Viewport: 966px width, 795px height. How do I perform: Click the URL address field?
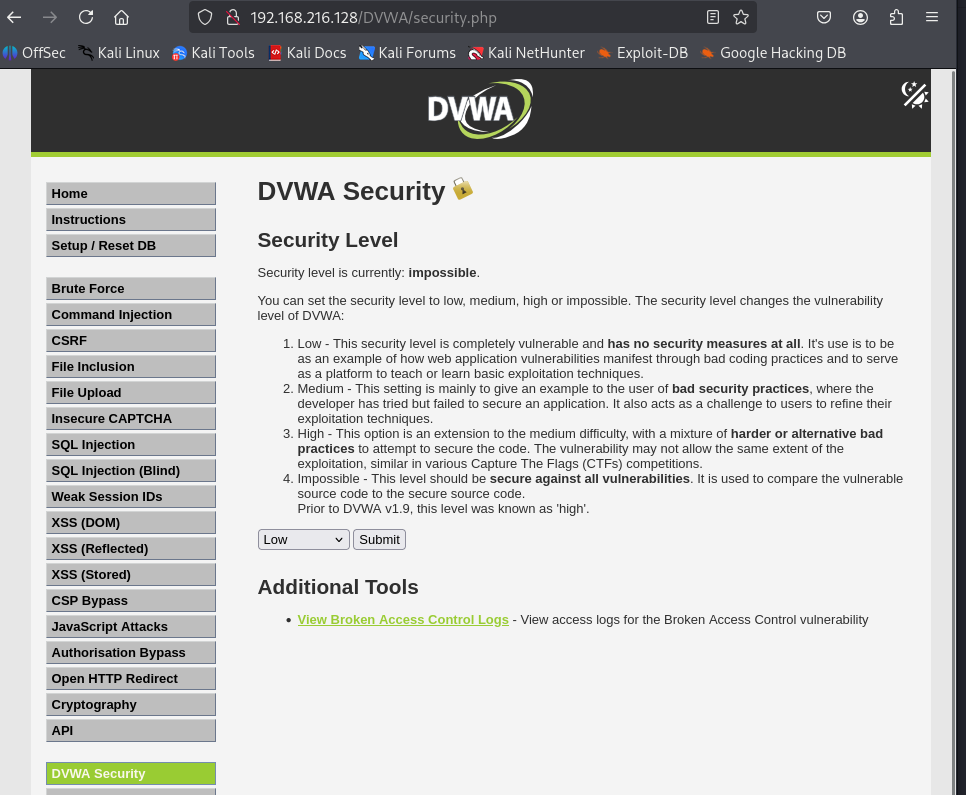[473, 17]
